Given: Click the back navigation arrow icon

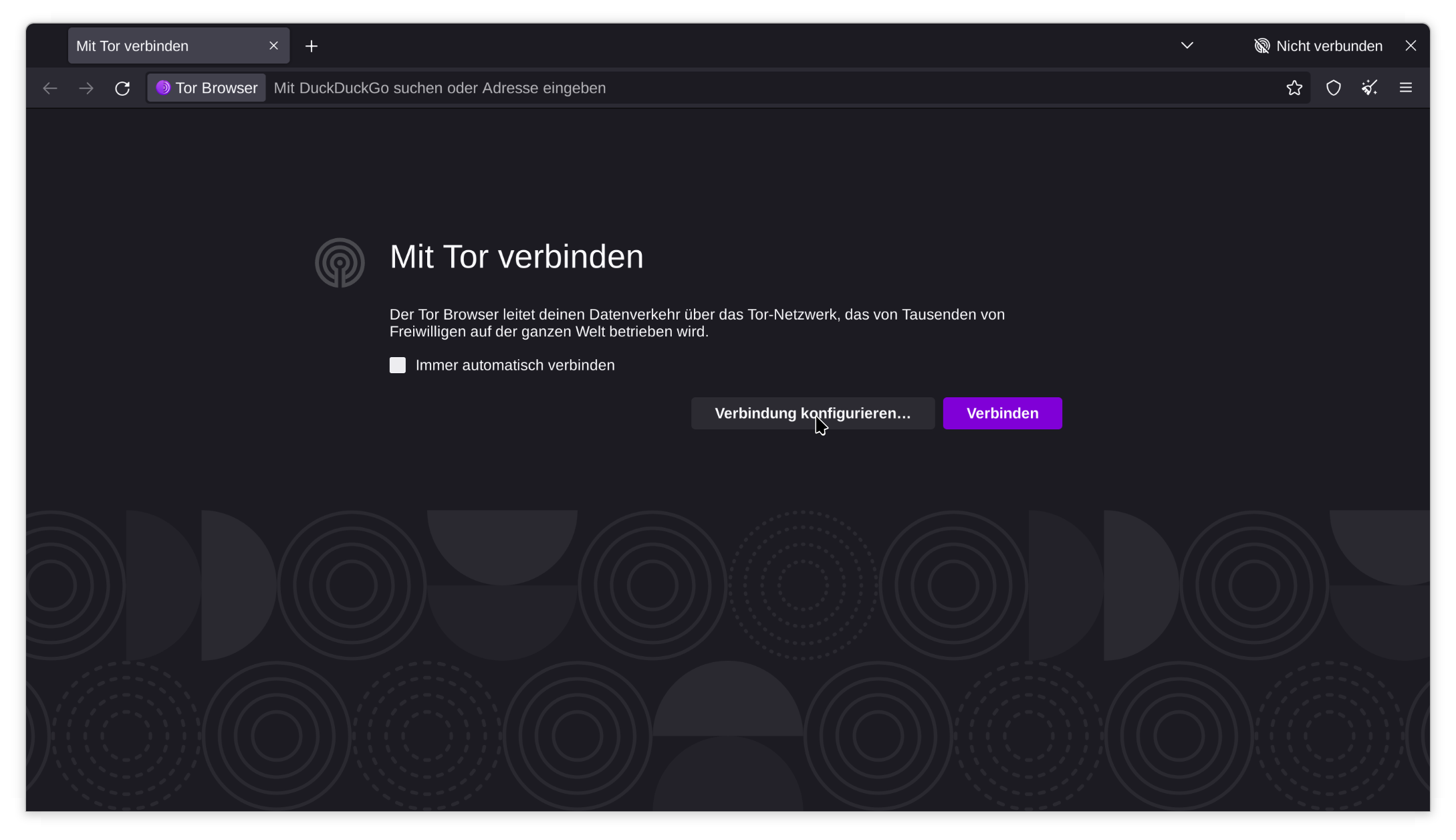Looking at the screenshot, I should tap(50, 88).
